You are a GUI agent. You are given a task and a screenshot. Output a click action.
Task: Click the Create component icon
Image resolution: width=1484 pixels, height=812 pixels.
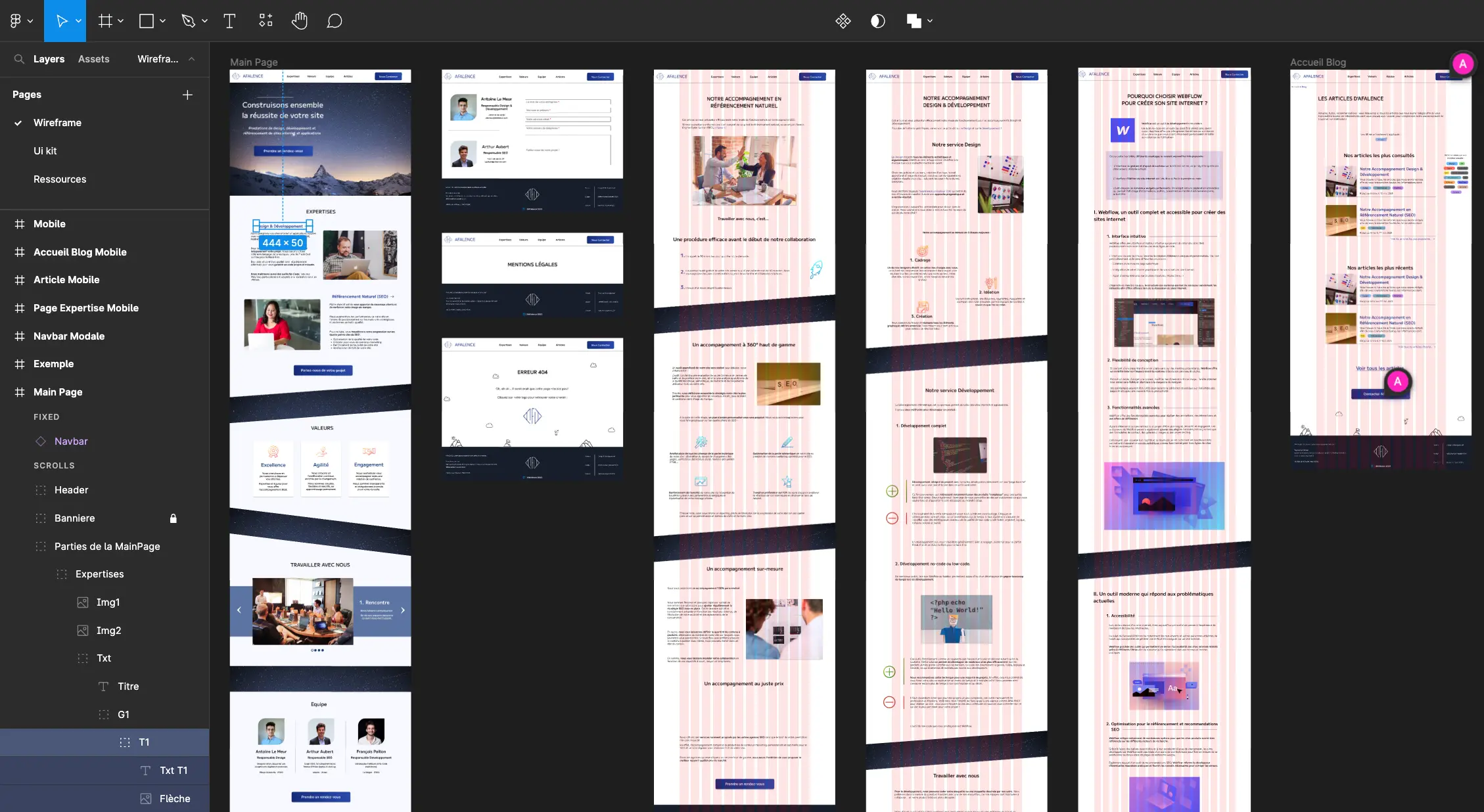pyautogui.click(x=843, y=21)
